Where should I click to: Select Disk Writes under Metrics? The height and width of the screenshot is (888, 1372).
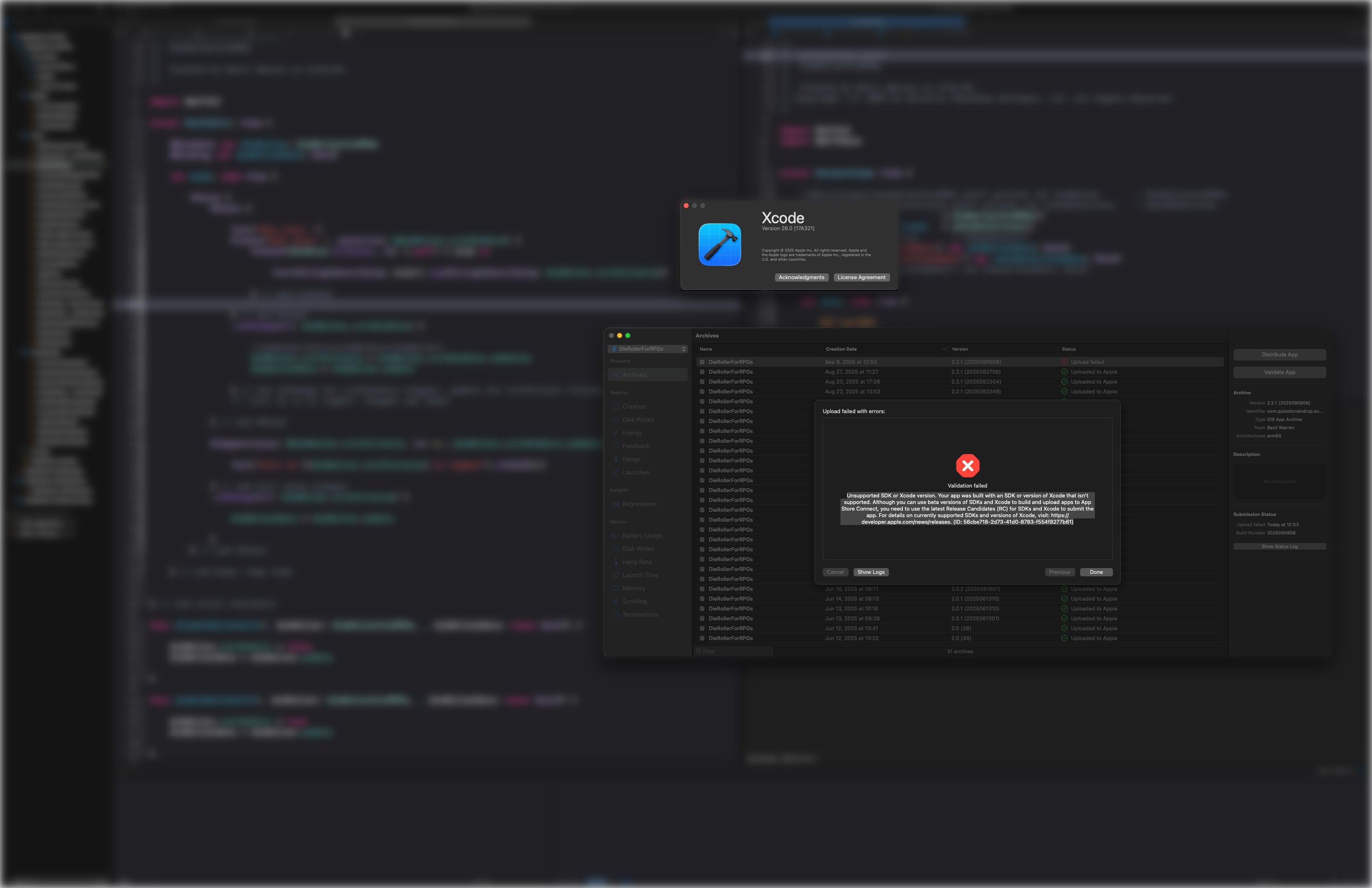638,549
